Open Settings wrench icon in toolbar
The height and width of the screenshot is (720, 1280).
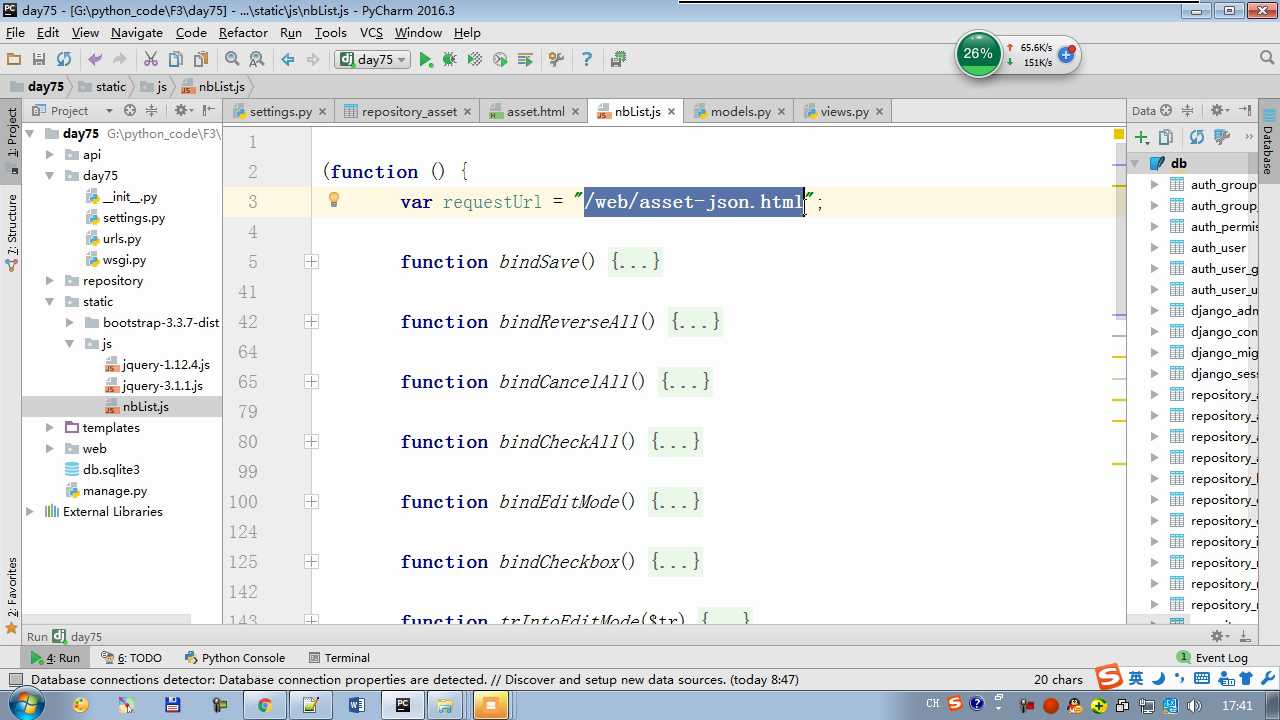tap(557, 60)
